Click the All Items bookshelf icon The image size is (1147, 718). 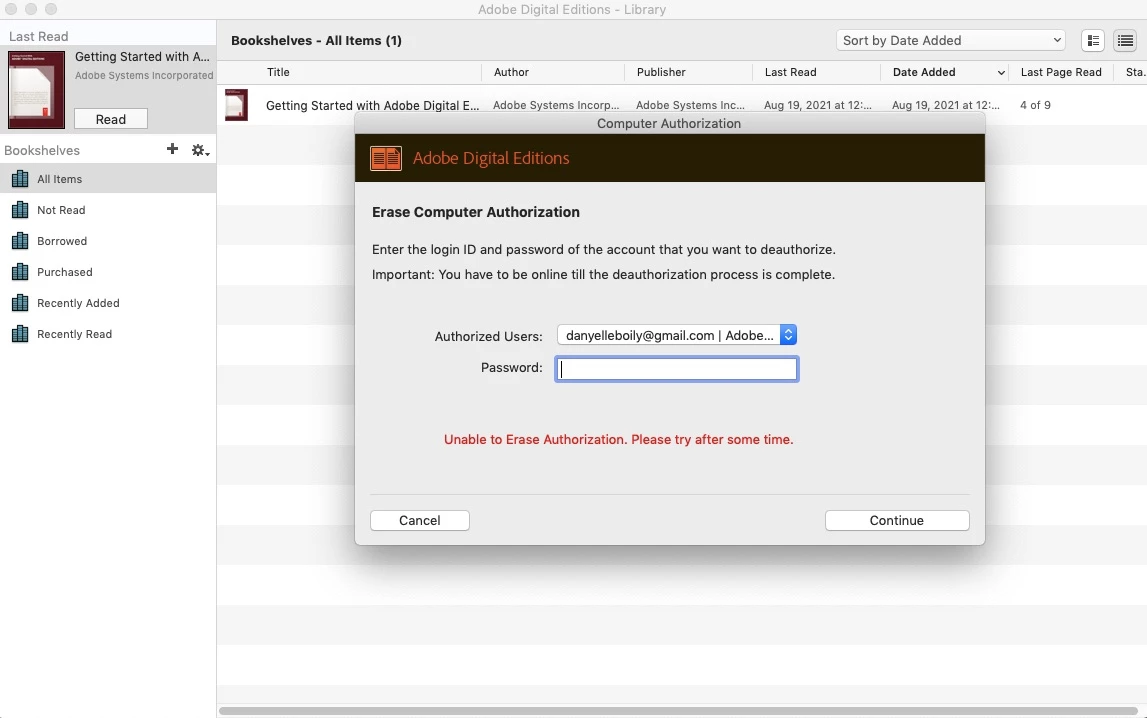point(20,179)
